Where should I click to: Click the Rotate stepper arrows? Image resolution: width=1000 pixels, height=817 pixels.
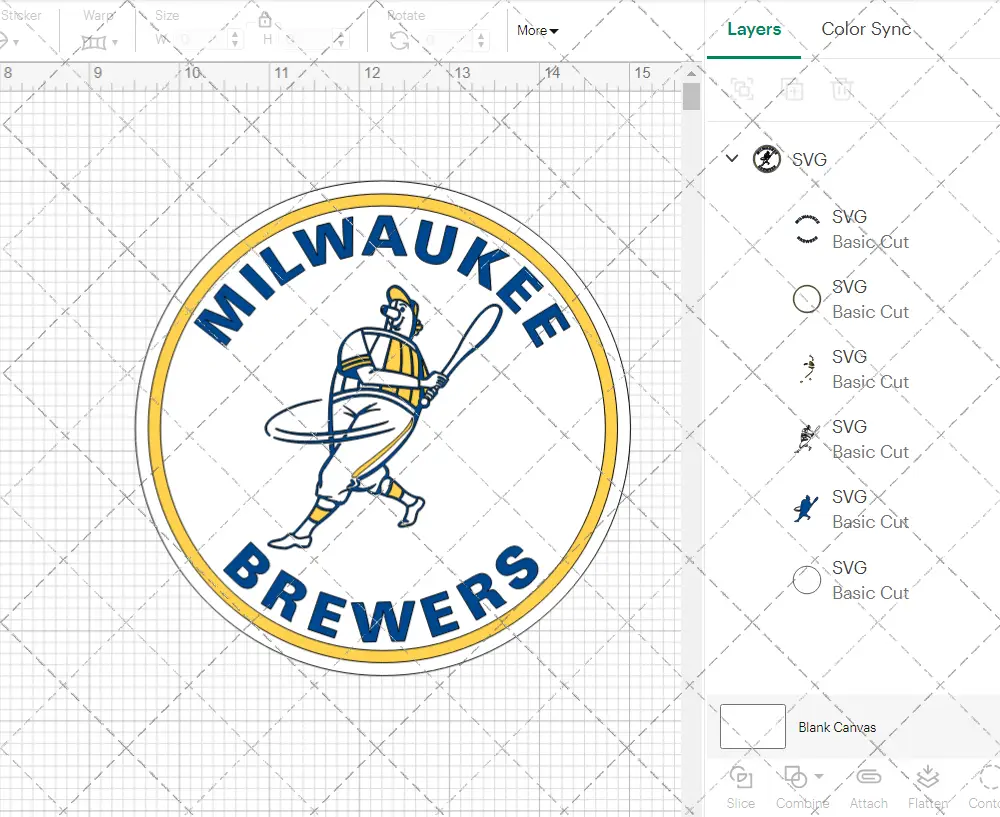click(x=480, y=41)
